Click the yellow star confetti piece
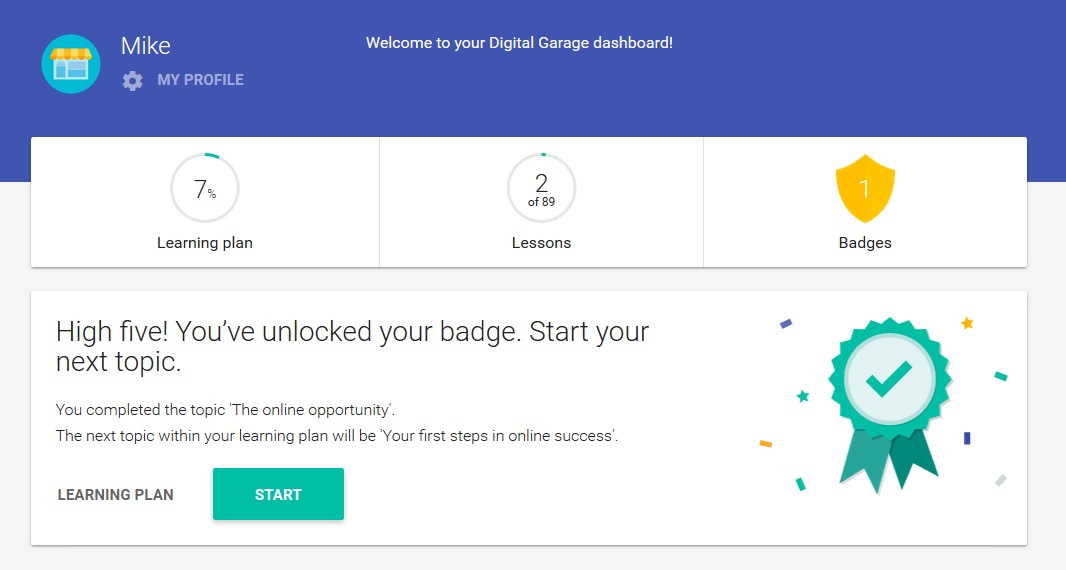This screenshot has height=570, width=1066. (x=967, y=323)
